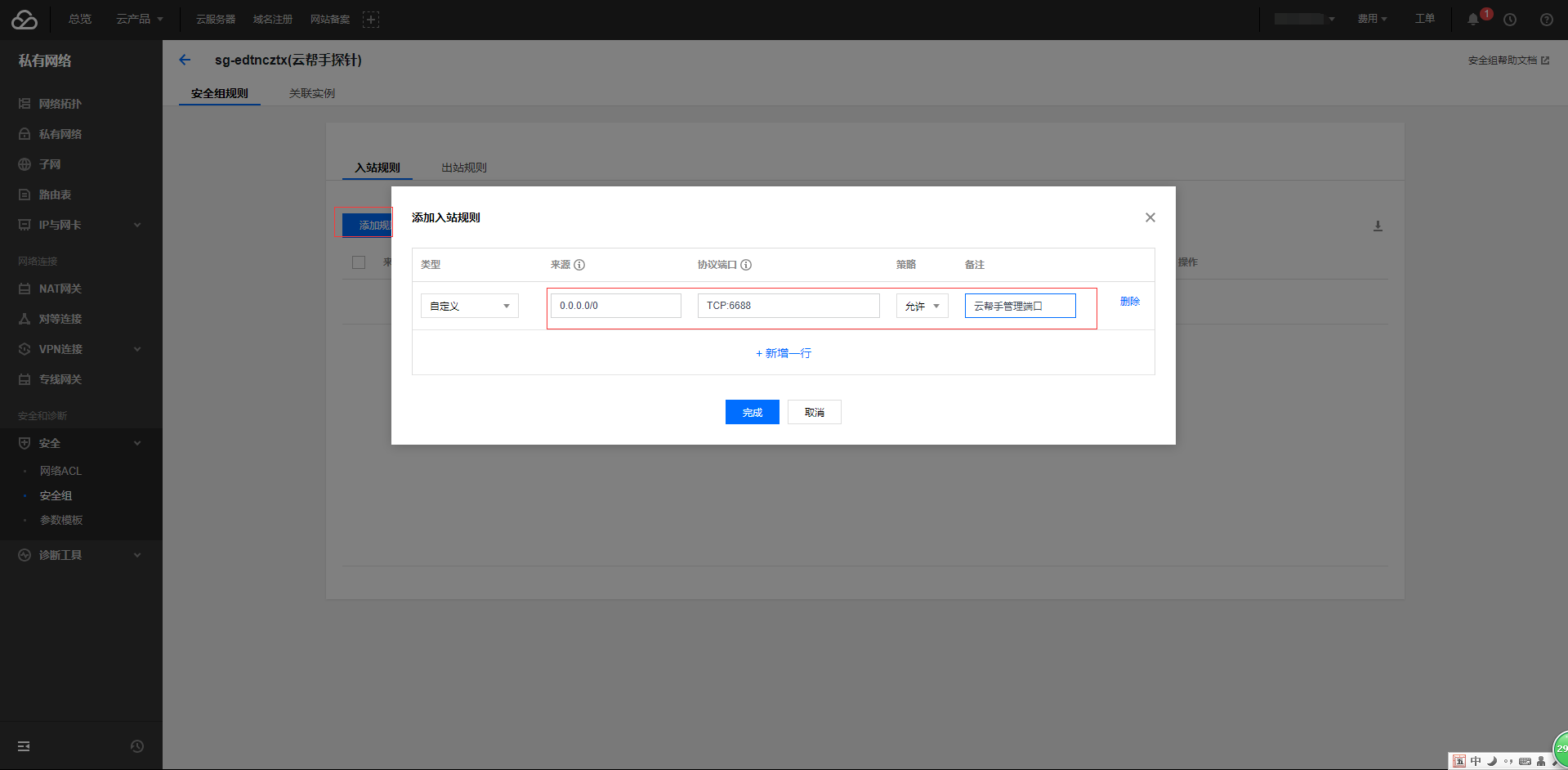Click the 新增一行 link
Viewport: 1568px width, 770px height.
point(784,353)
